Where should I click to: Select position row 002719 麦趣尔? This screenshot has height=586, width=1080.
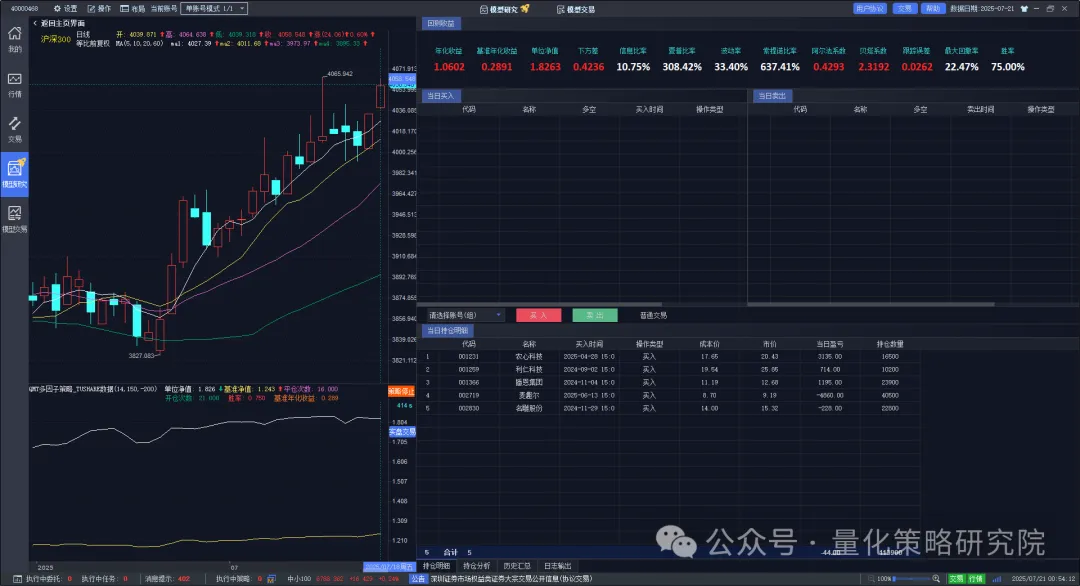[669, 396]
